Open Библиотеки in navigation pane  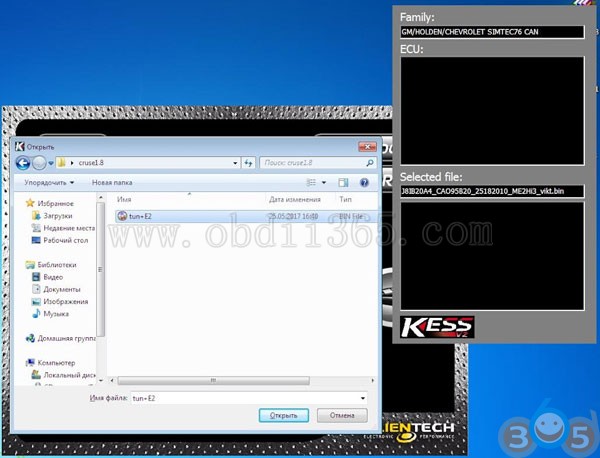(57, 265)
